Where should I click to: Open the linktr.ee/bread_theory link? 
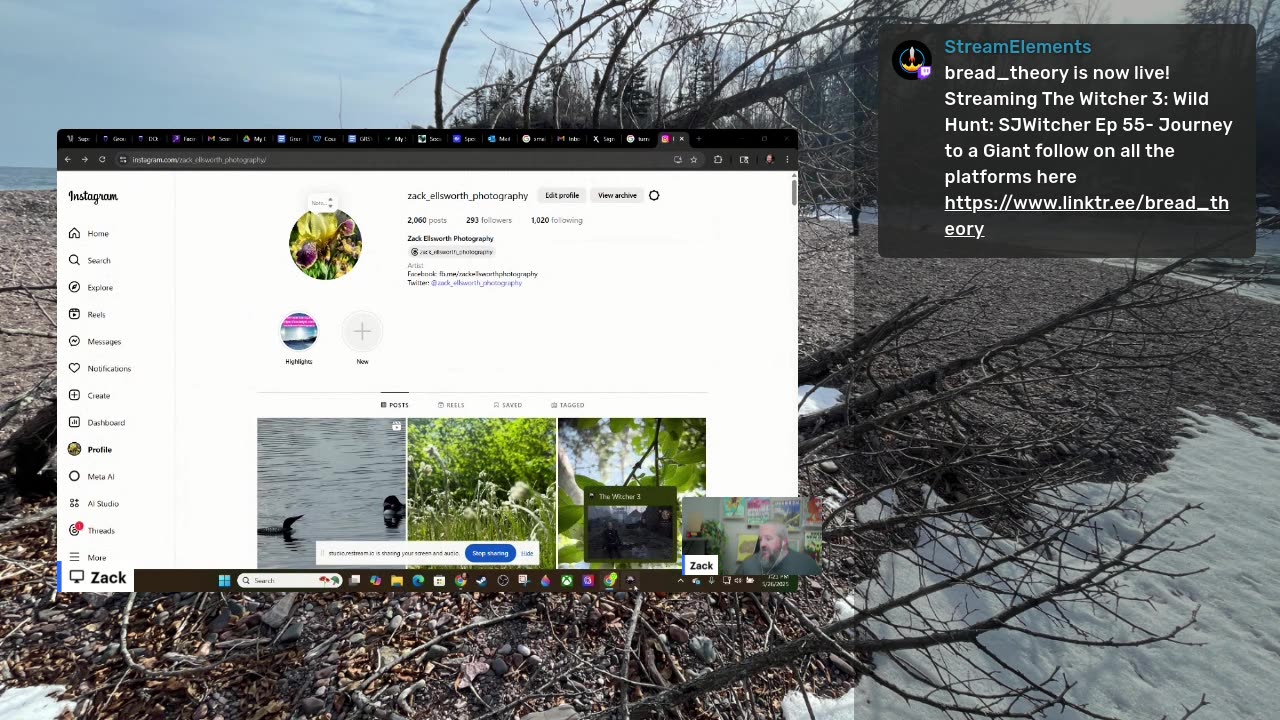click(1086, 216)
